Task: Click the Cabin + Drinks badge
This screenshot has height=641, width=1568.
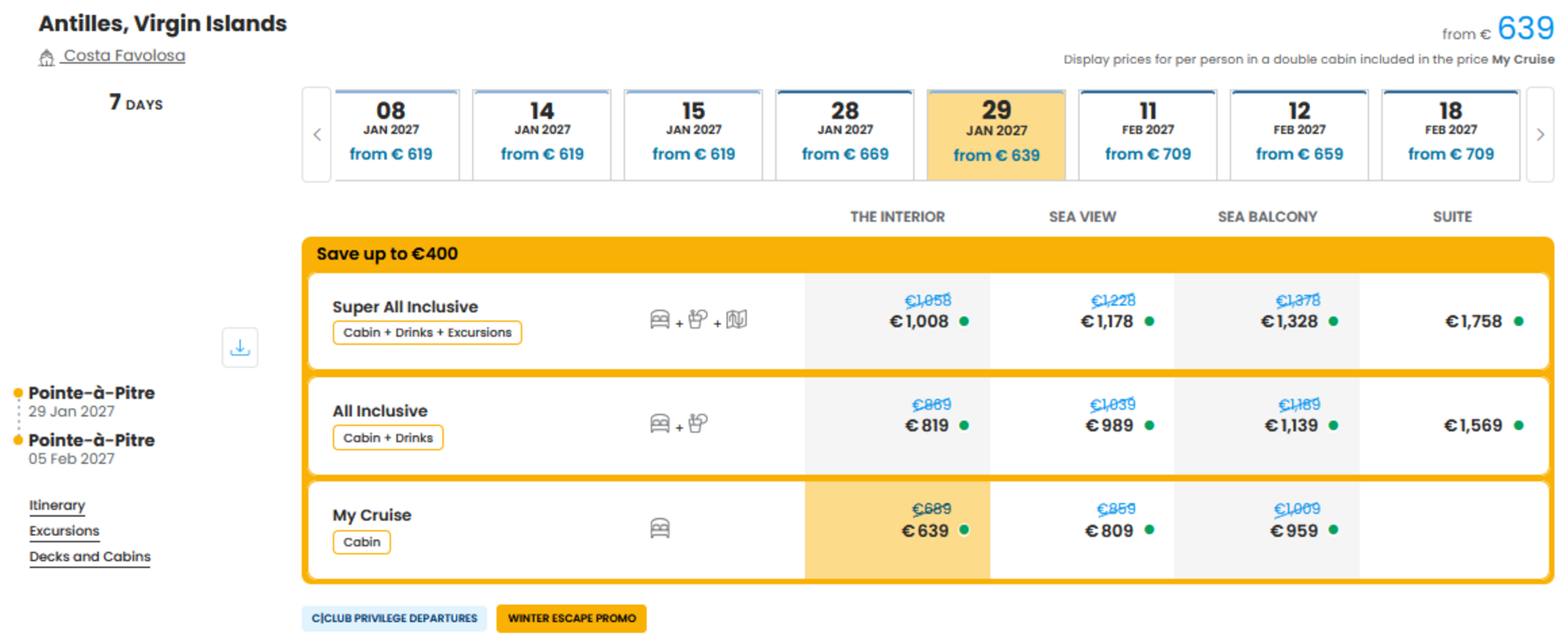Action: tap(388, 437)
